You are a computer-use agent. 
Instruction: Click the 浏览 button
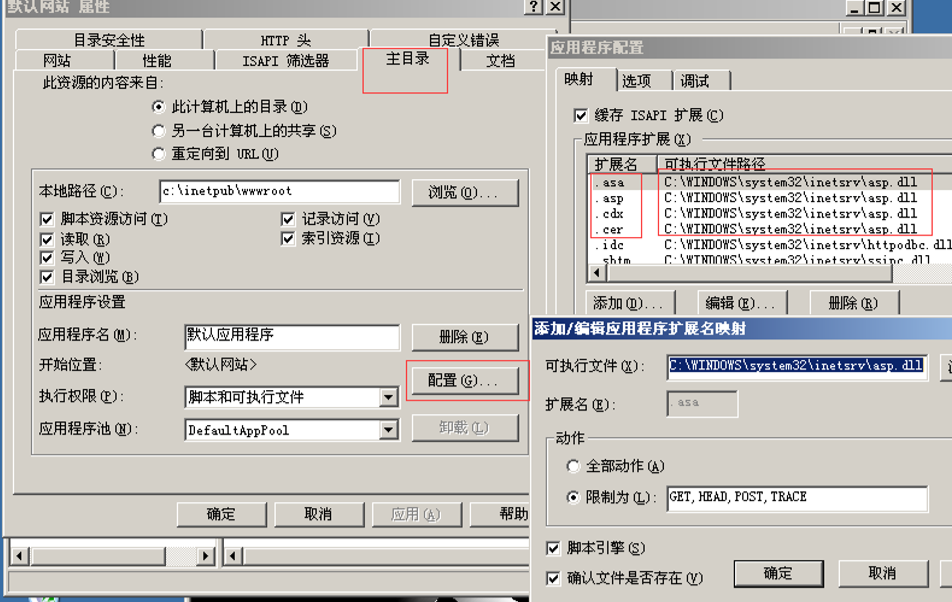(x=465, y=192)
